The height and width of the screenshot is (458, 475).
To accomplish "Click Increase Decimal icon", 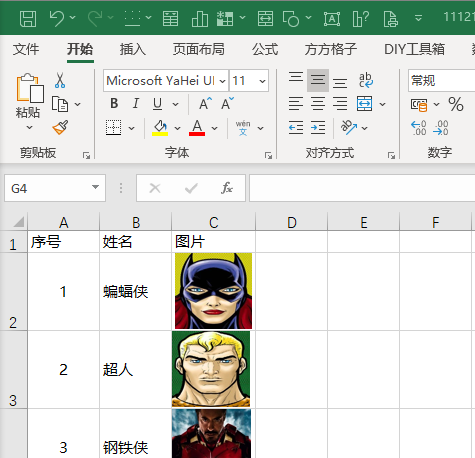I will [419, 128].
